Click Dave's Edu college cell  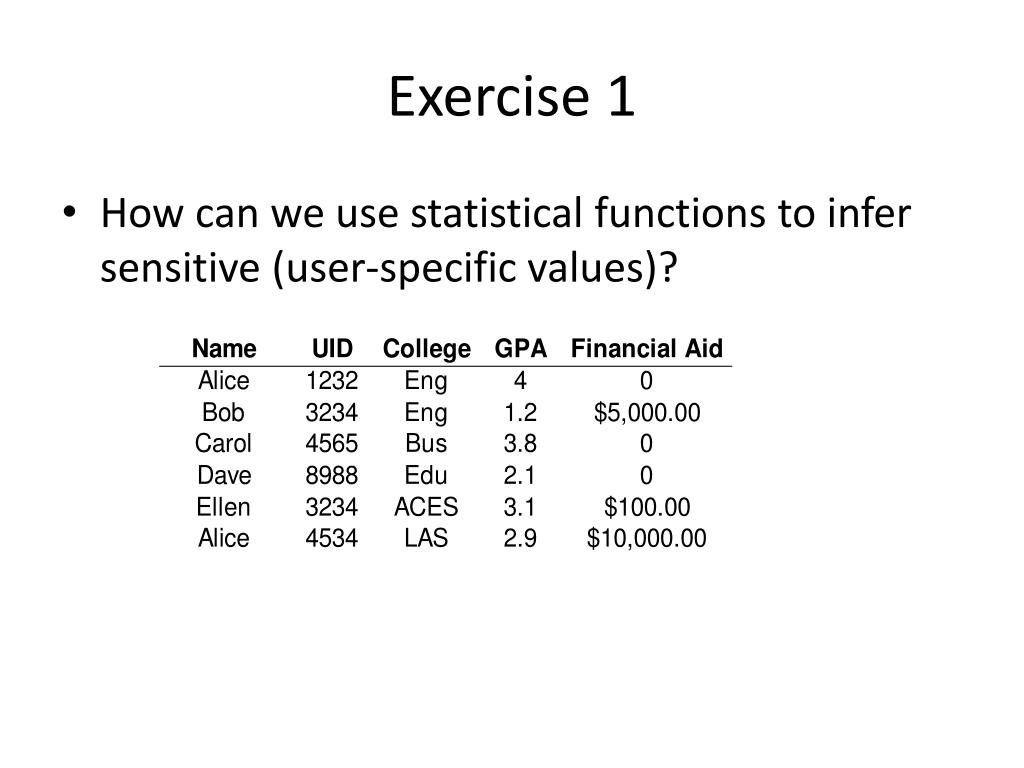tap(426, 475)
